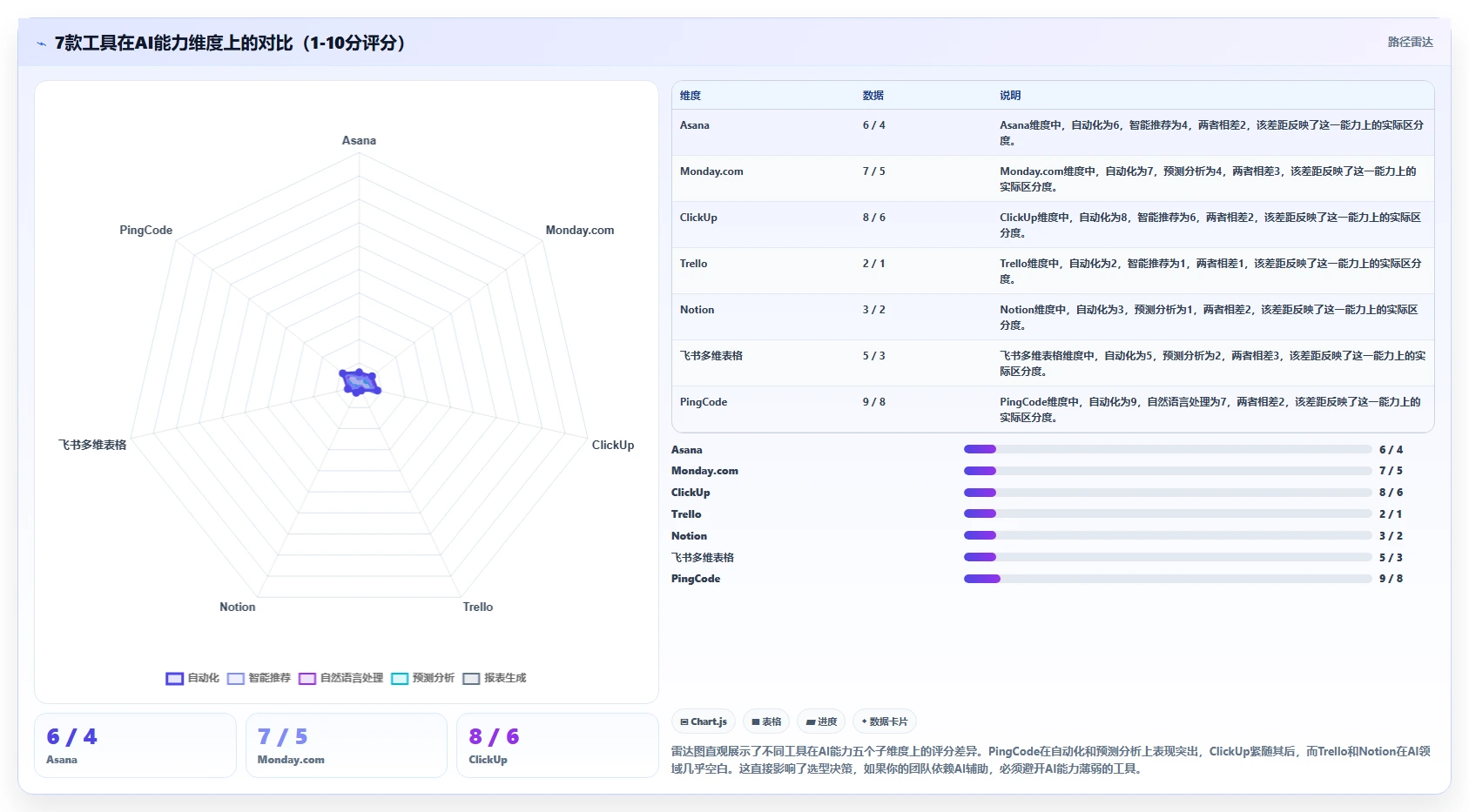Click the 路径雷达 label in header
The image size is (1469, 812).
(1410, 42)
